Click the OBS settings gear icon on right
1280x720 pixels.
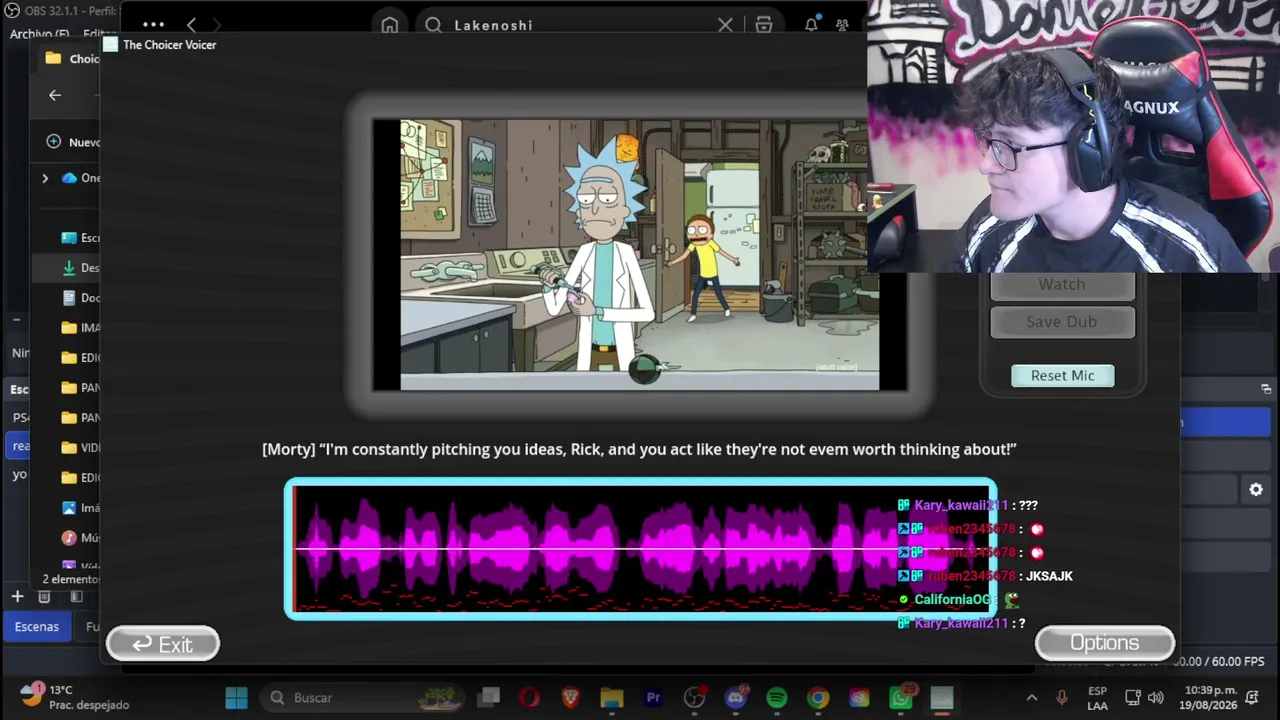(x=1256, y=490)
